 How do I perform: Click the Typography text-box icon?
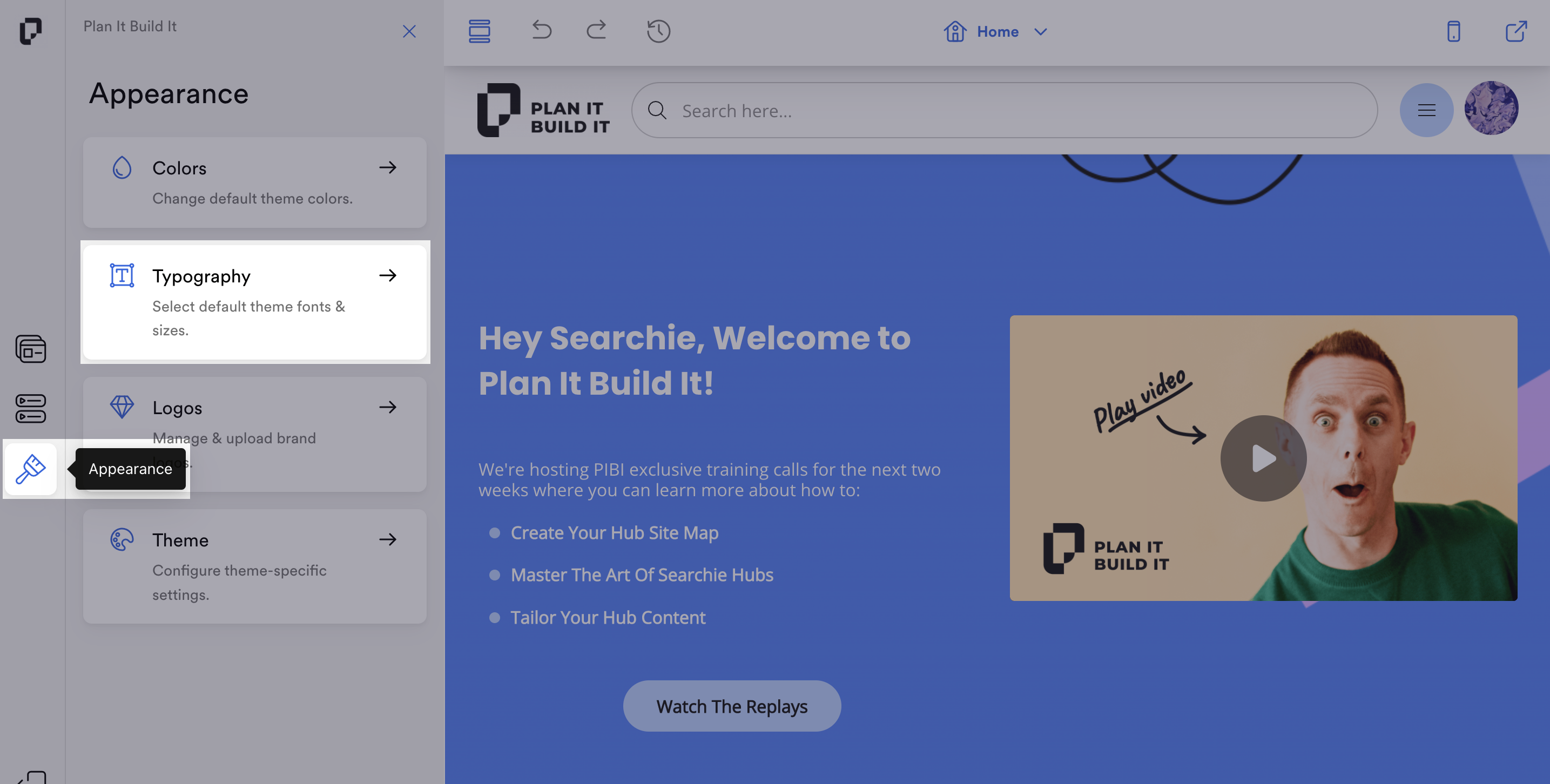(x=122, y=275)
